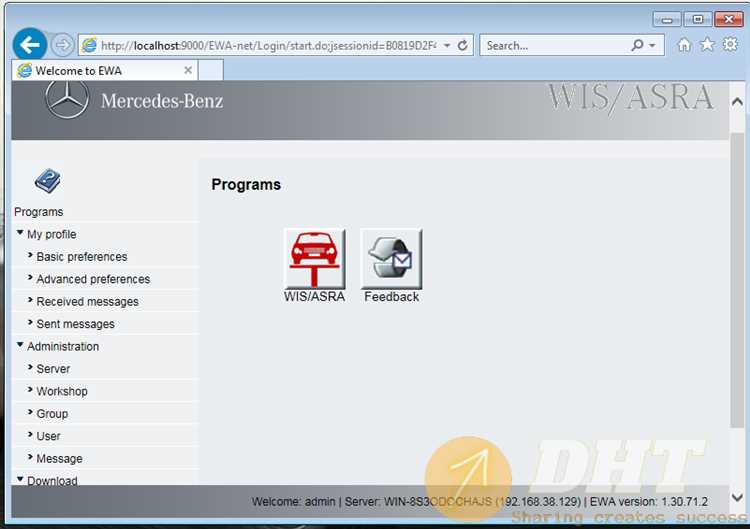Click the browser forward arrow
This screenshot has height=529, width=750.
[x=62, y=45]
